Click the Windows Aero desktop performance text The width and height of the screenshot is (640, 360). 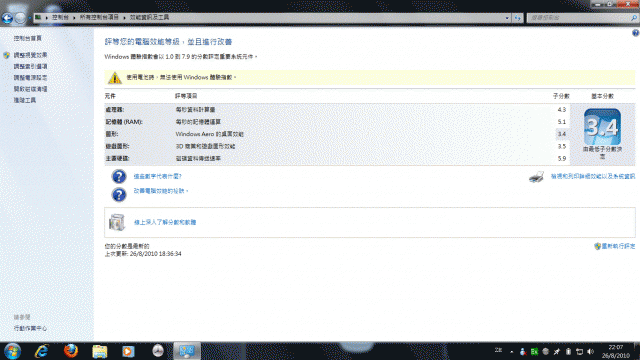click(x=209, y=134)
